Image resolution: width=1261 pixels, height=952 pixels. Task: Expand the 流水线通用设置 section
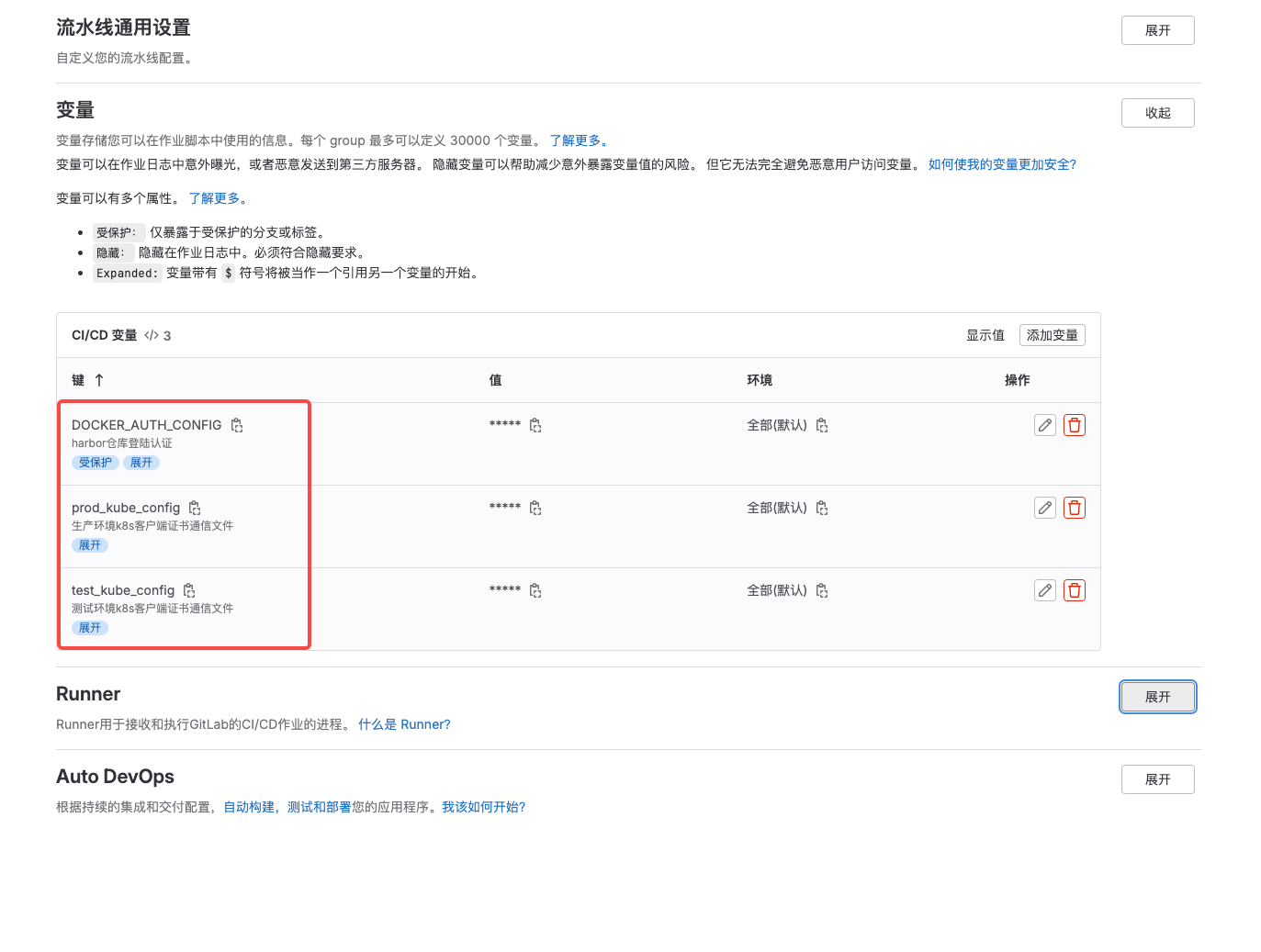pyautogui.click(x=1157, y=30)
